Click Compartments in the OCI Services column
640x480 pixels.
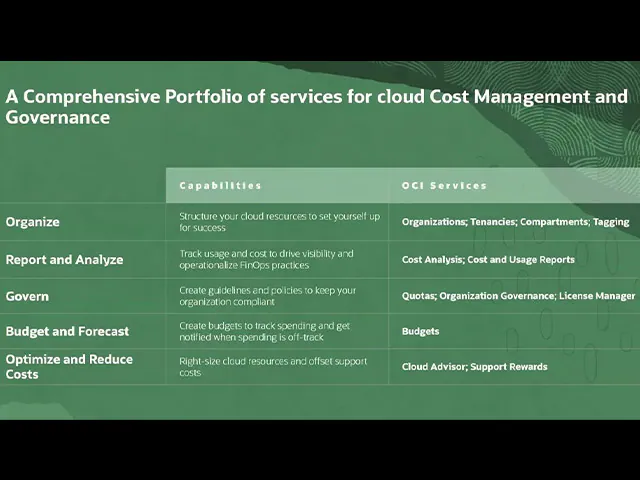pos(553,222)
